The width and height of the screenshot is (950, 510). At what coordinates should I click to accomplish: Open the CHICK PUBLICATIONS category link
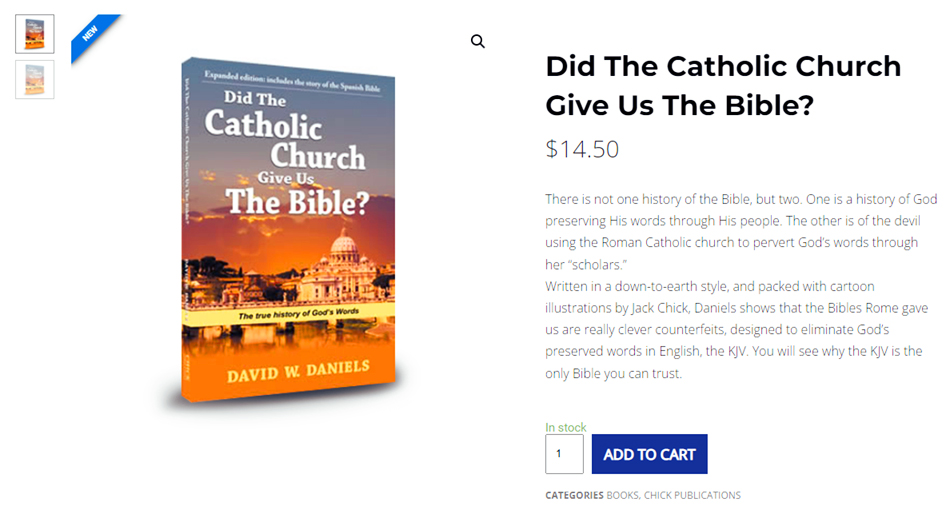(692, 495)
